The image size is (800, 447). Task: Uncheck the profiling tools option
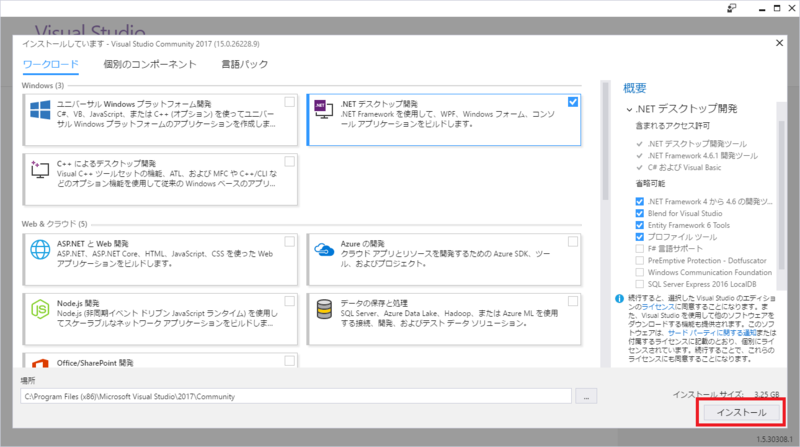point(639,237)
